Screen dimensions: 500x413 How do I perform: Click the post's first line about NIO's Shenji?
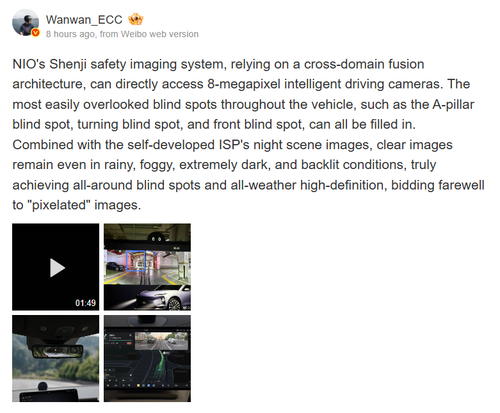coord(218,64)
